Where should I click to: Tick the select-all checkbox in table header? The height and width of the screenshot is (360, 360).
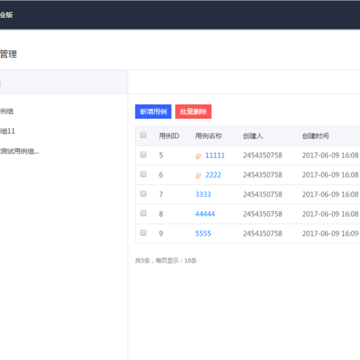pyautogui.click(x=143, y=135)
